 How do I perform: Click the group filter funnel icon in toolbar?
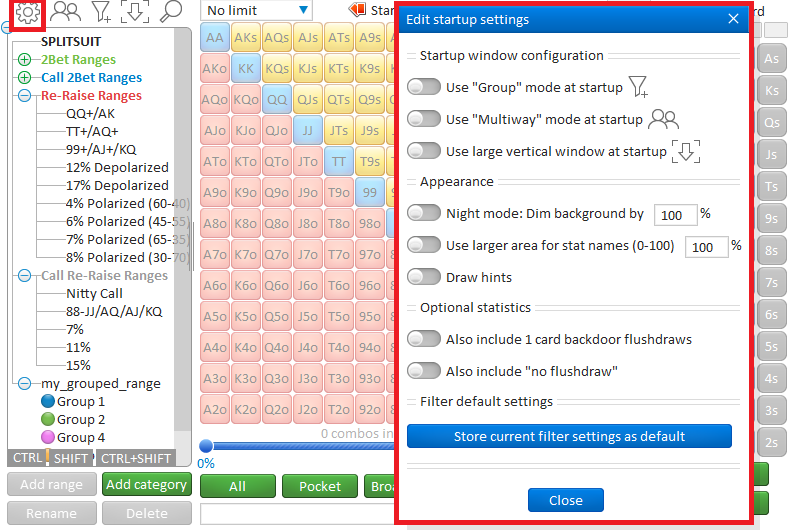[102, 12]
